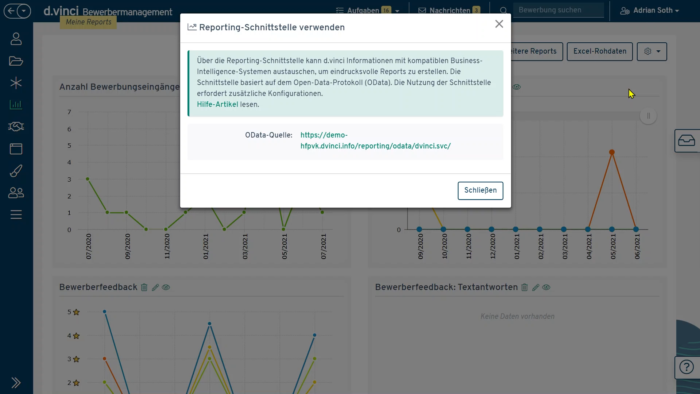The image size is (700, 394).
Task: Toggle visibility of Bewerberfeedback: Textantworten report
Action: click(546, 287)
